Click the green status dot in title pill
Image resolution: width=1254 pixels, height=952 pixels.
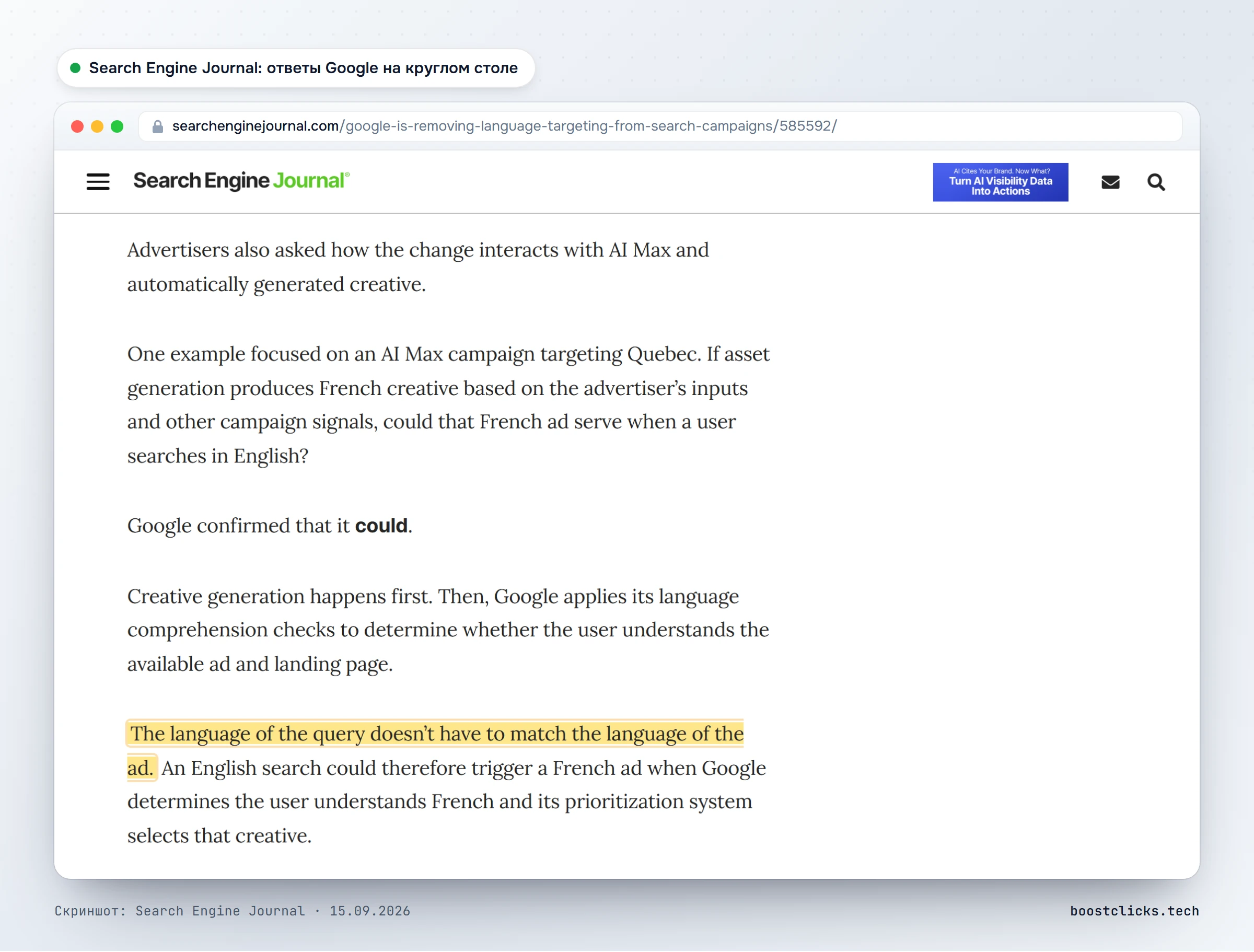click(75, 68)
